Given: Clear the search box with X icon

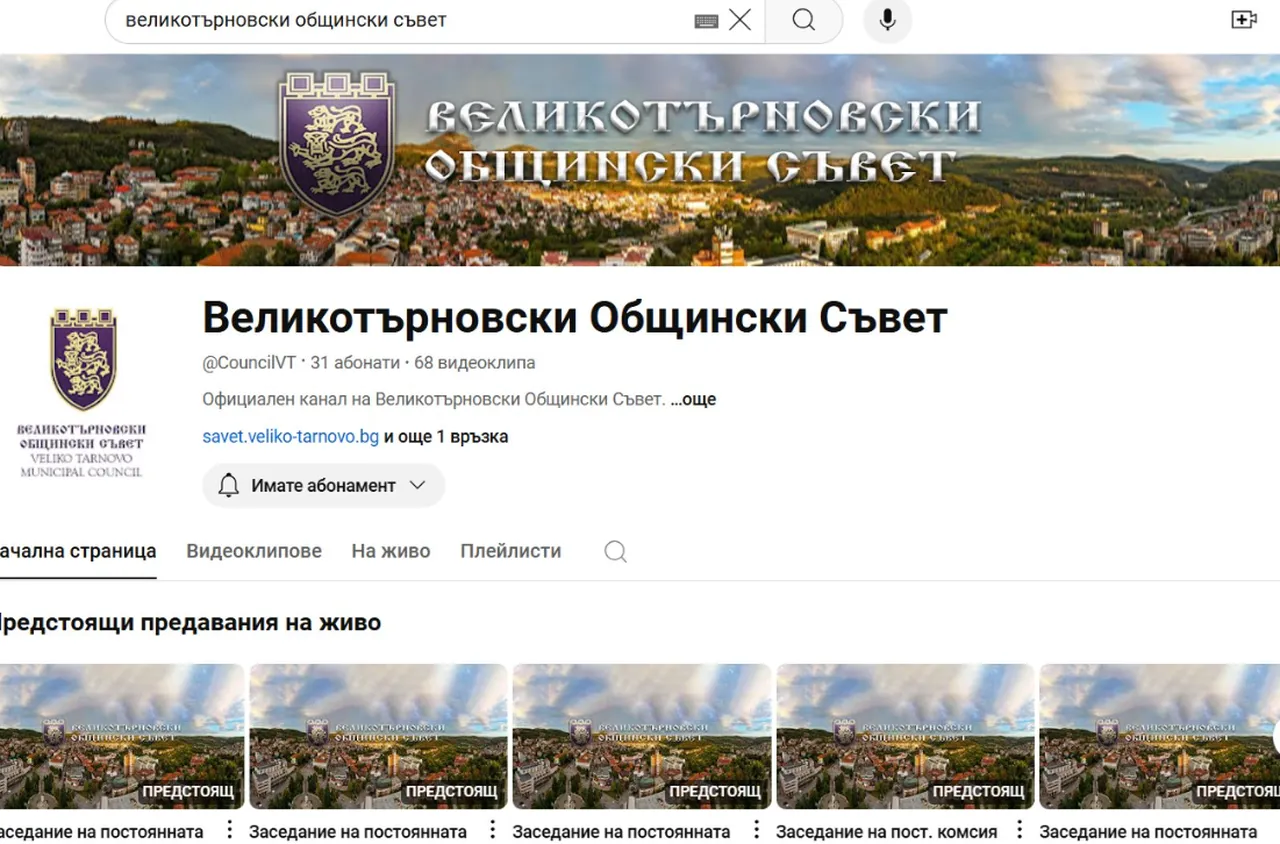Looking at the screenshot, I should point(740,20).
